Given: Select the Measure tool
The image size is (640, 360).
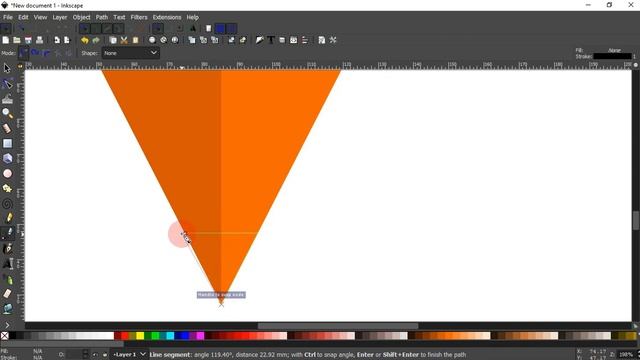Looking at the screenshot, I should pos(7,128).
